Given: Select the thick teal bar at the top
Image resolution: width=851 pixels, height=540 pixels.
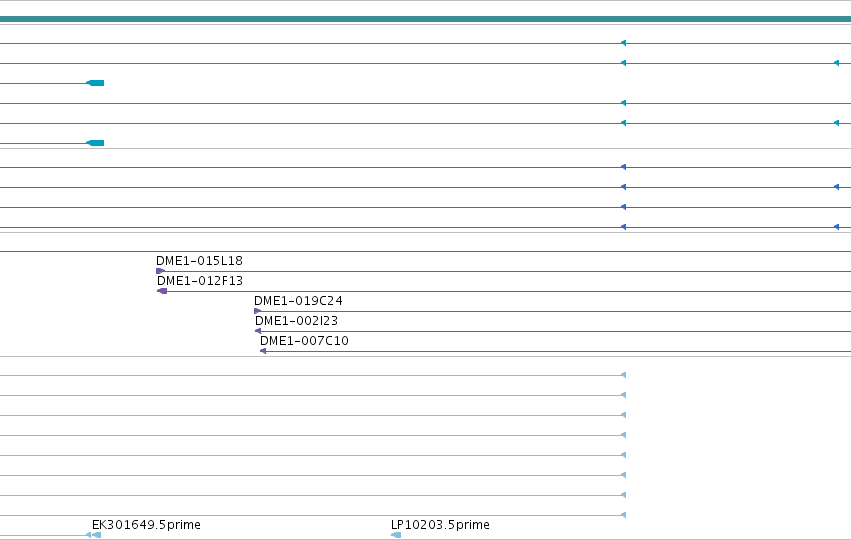Looking at the screenshot, I should coord(426,19).
